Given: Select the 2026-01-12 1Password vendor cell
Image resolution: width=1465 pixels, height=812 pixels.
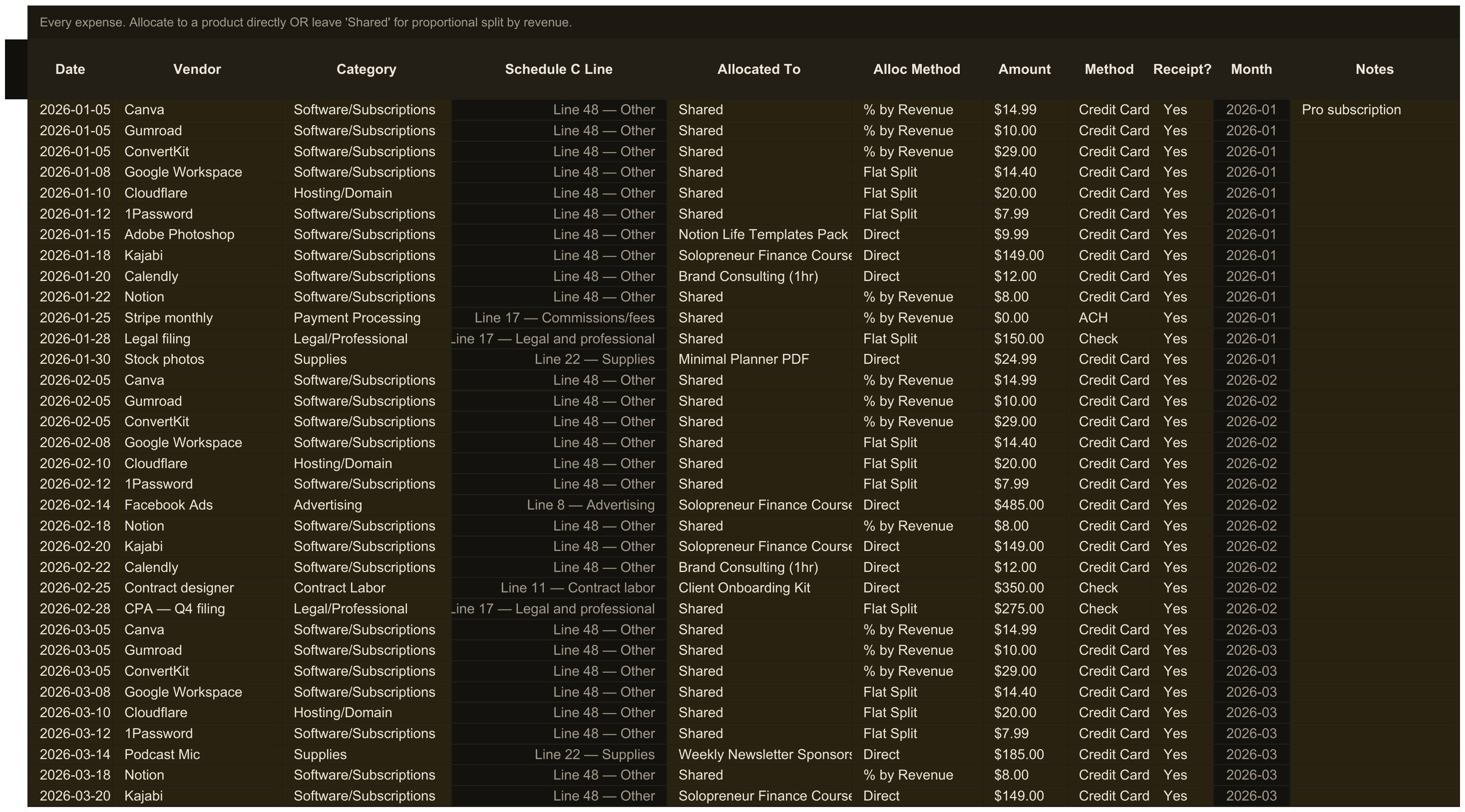Looking at the screenshot, I should pos(197,214).
